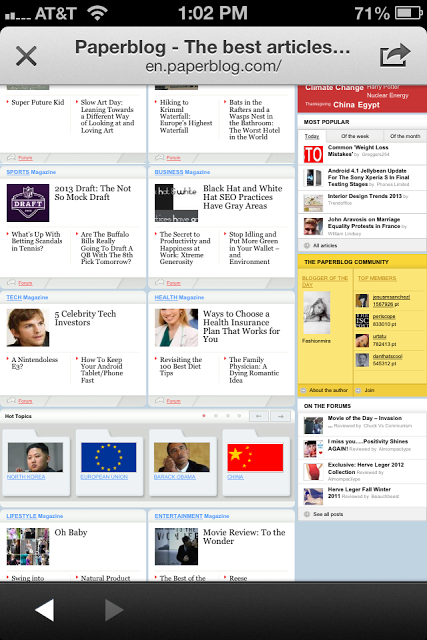The height and width of the screenshot is (640, 427).
Task: Click Forum link under Sports Magazine
Action: tap(25, 283)
